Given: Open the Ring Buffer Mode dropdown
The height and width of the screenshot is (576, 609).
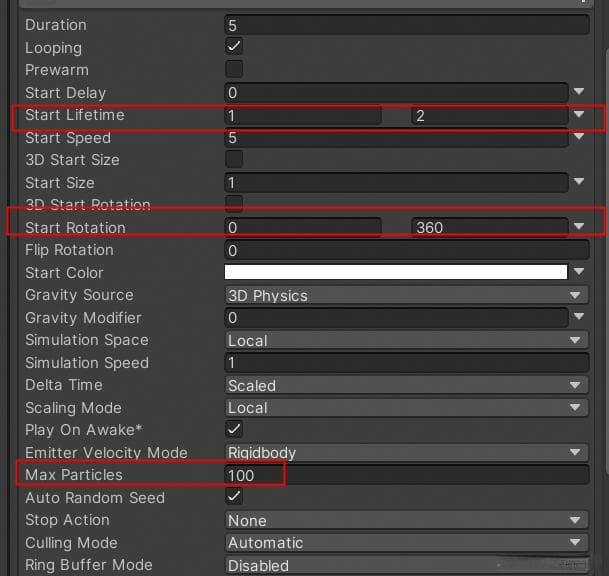Looking at the screenshot, I should tap(406, 565).
